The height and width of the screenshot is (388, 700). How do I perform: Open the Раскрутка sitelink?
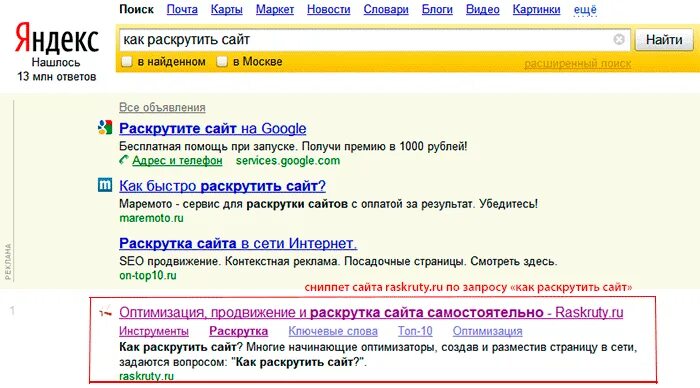click(238, 331)
